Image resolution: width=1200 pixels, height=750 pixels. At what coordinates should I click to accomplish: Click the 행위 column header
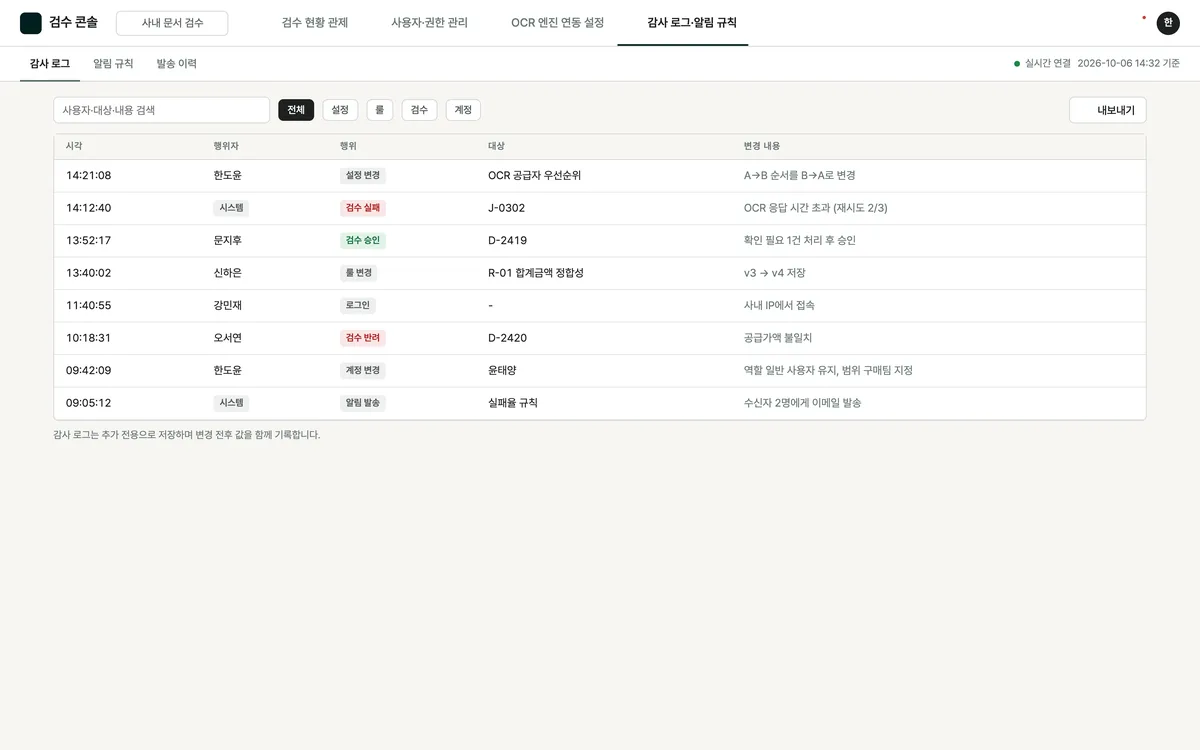348,146
